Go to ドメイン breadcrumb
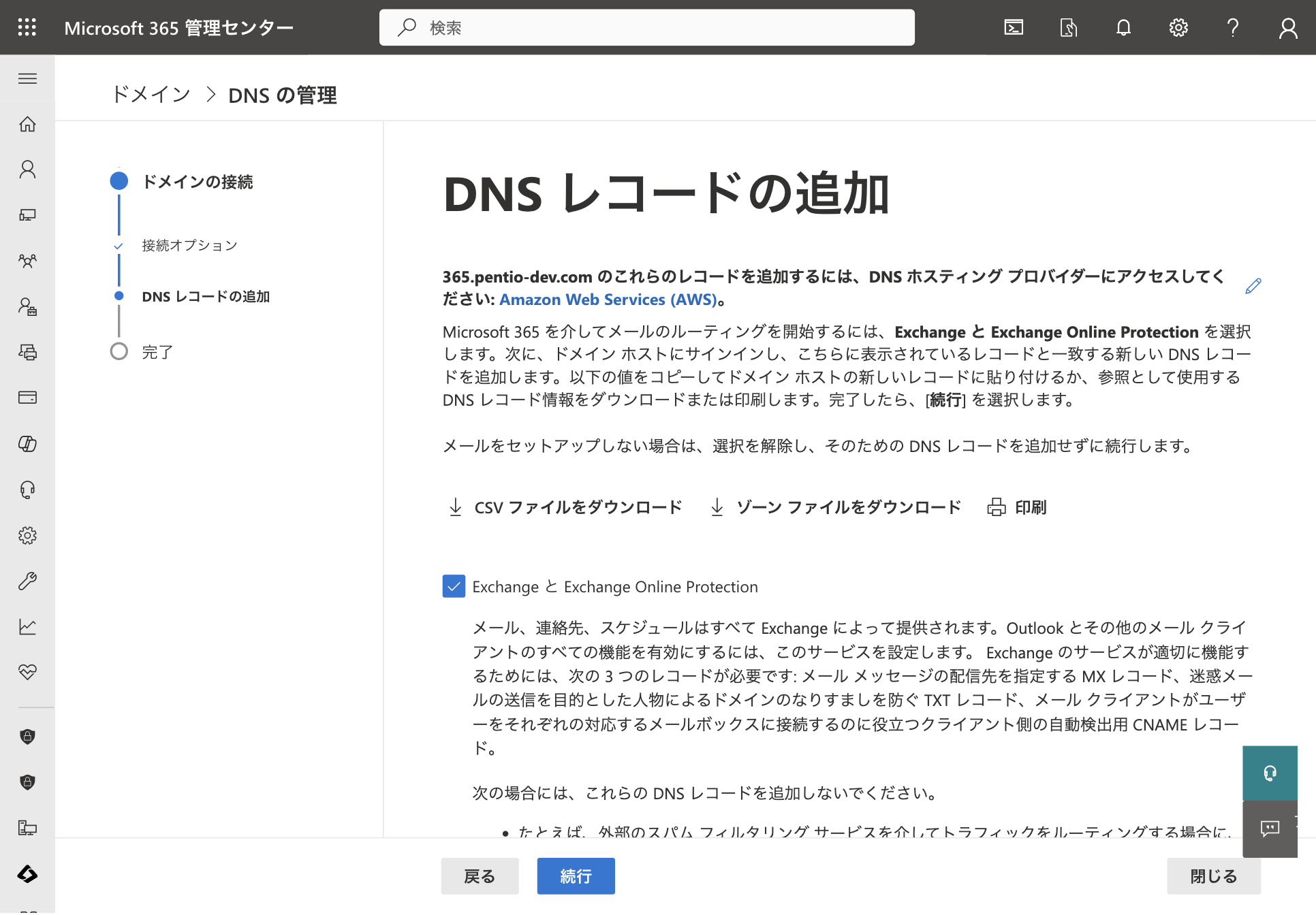 [x=151, y=95]
